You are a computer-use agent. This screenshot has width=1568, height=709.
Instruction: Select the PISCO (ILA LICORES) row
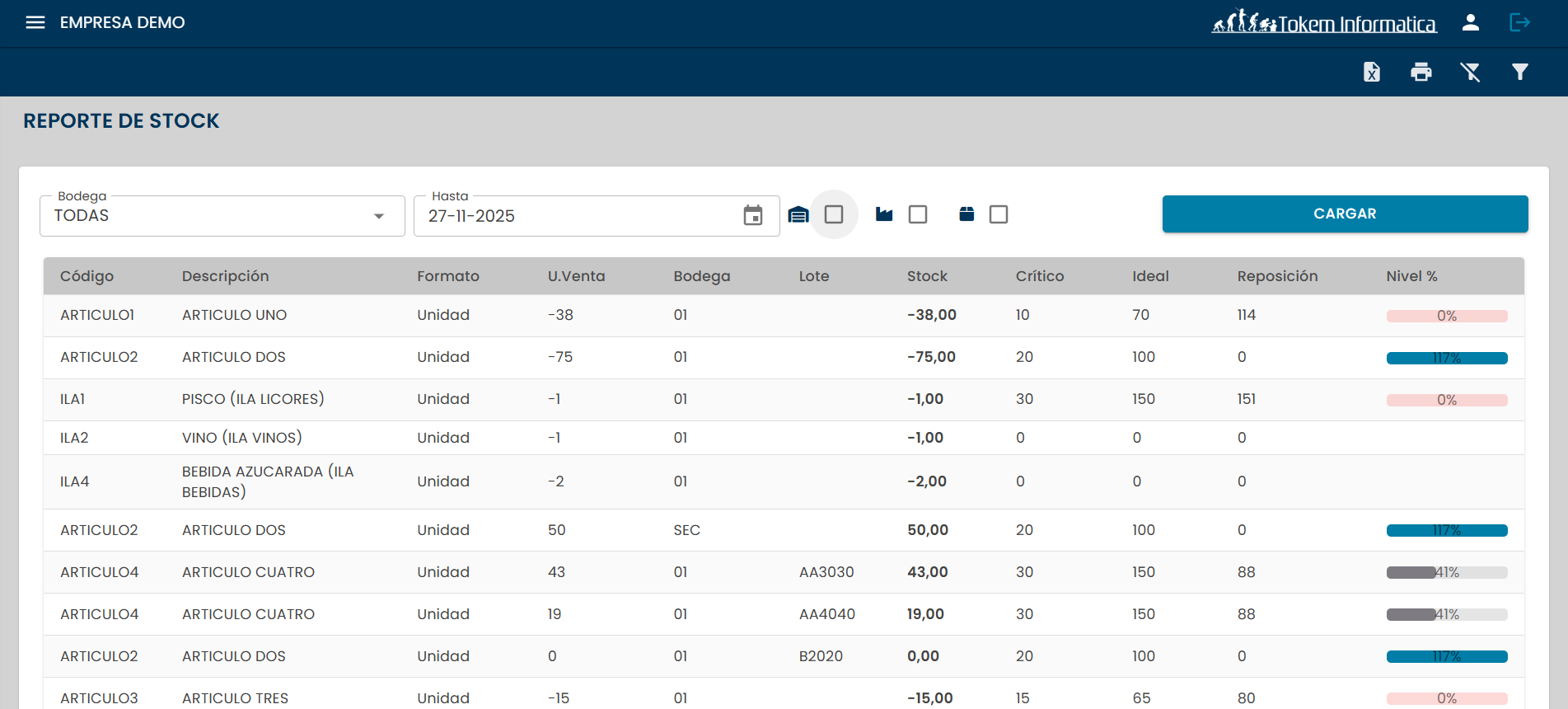click(253, 399)
